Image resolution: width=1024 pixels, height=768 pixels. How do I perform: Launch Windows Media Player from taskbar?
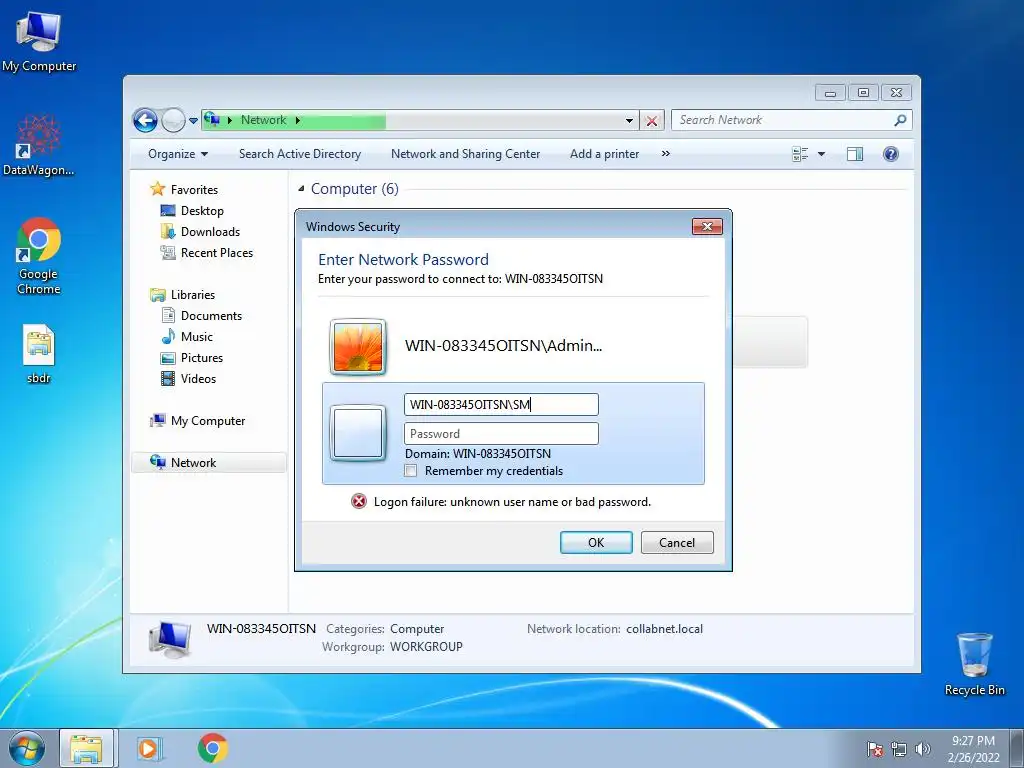point(149,748)
